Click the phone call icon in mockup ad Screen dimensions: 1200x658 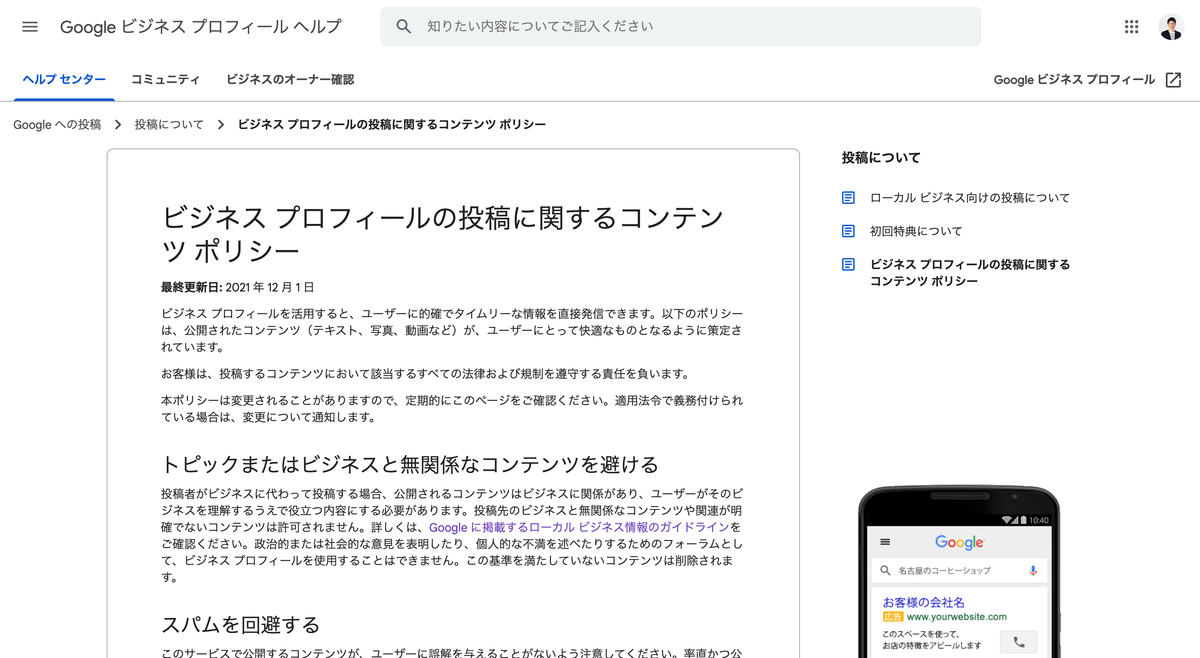click(1019, 642)
